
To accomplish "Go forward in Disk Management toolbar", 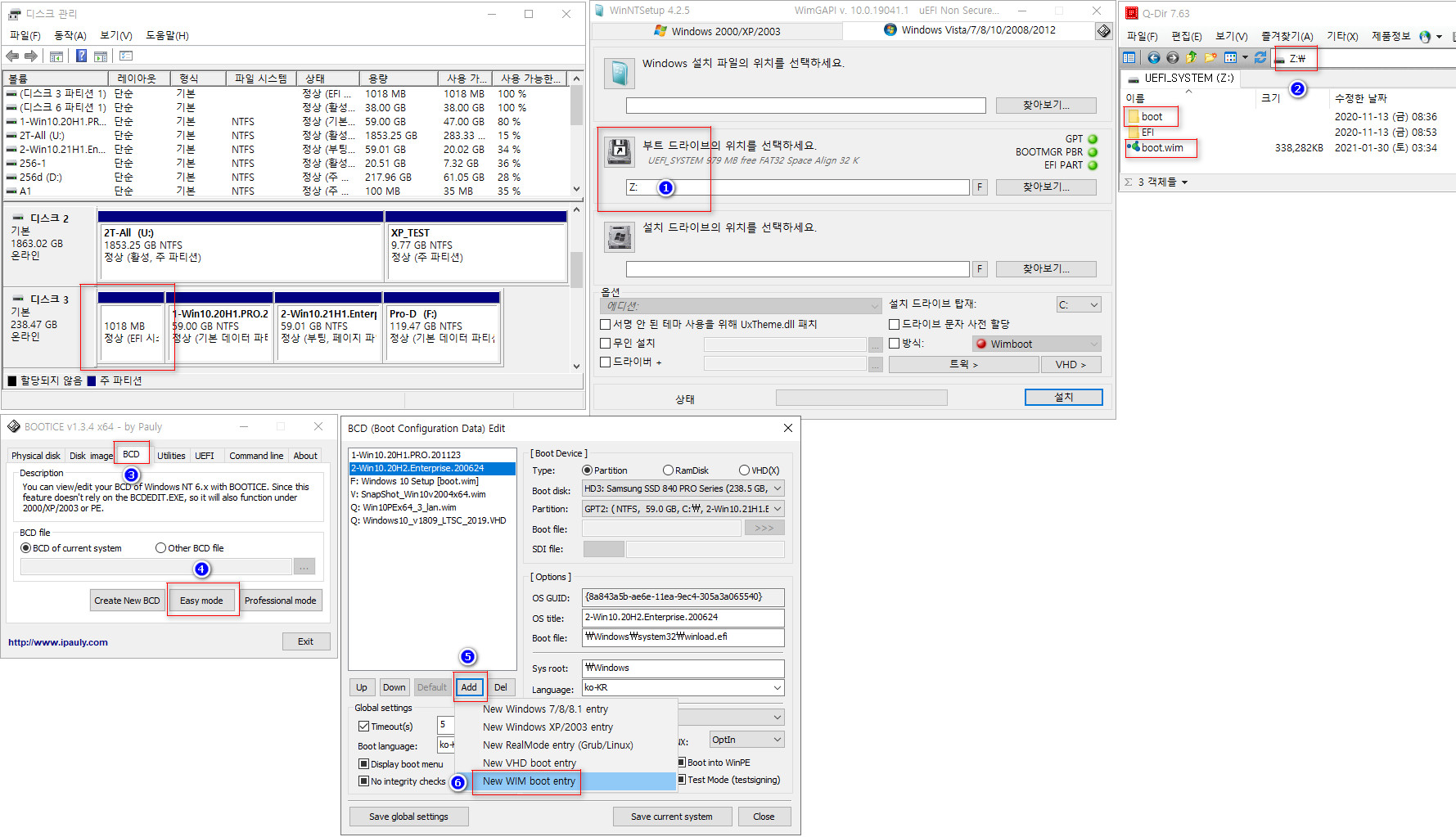I will (x=31, y=56).
